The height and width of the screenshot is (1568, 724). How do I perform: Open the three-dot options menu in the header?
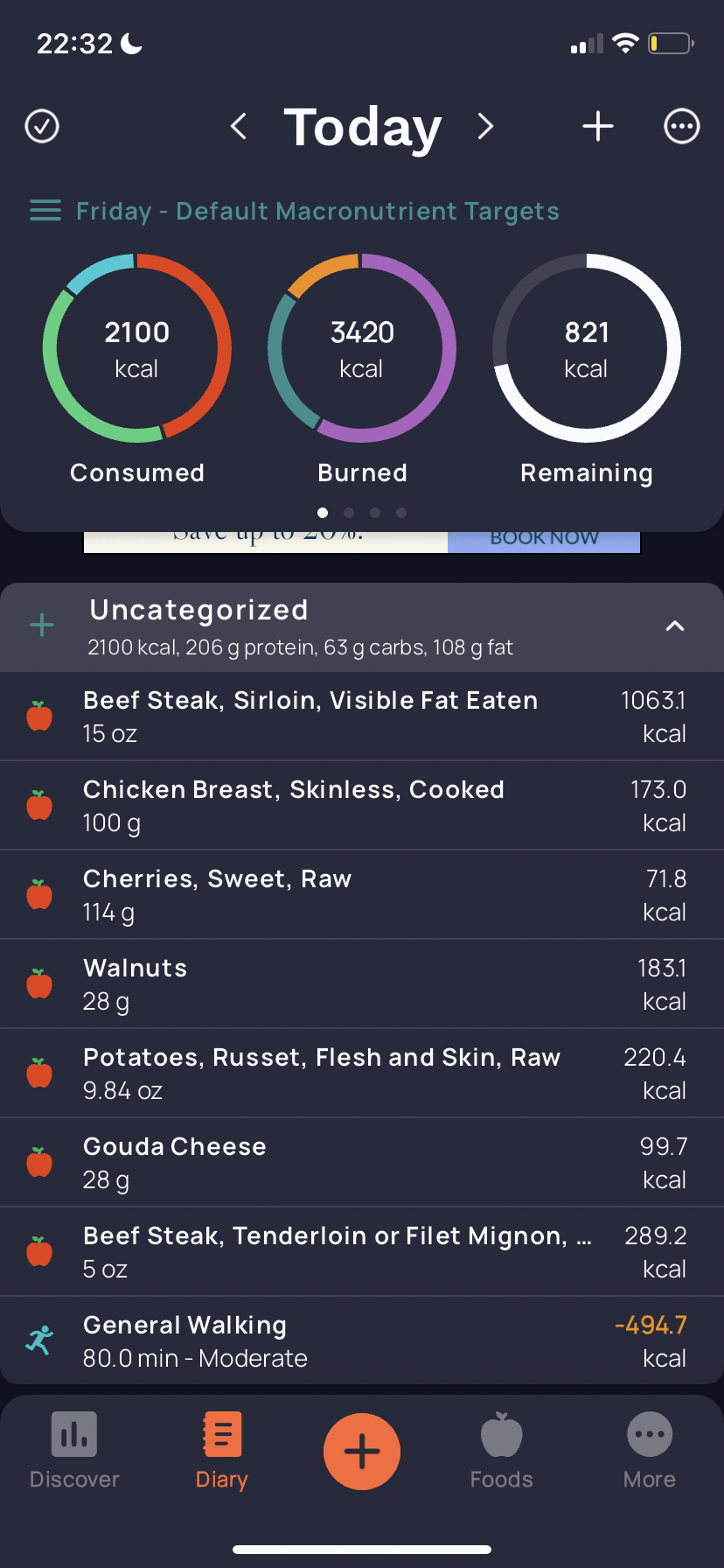click(682, 126)
